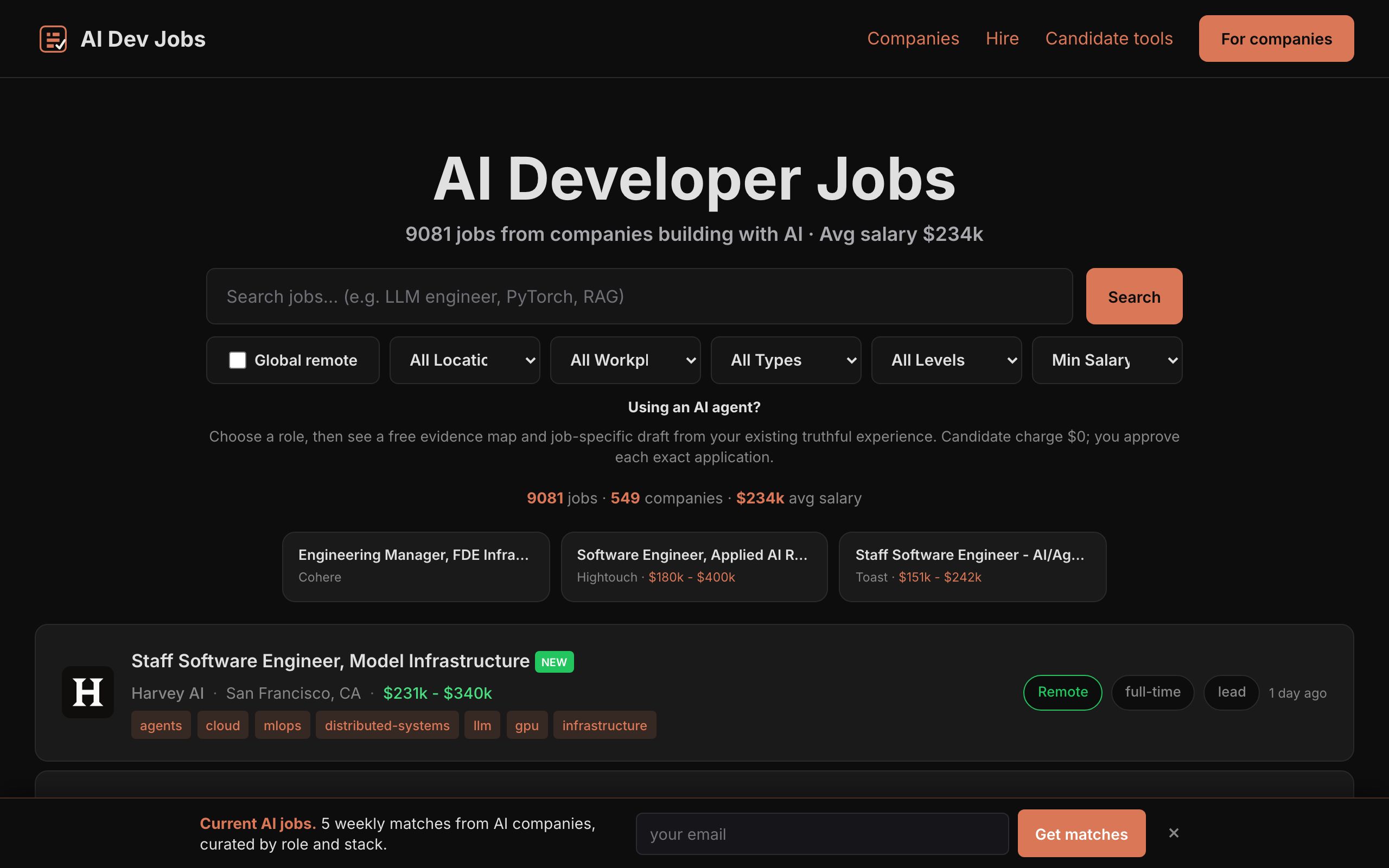
Task: Open the Harvey AI company logo
Action: [88, 692]
